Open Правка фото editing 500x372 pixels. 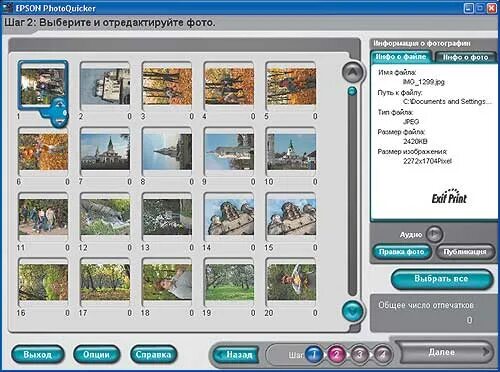[x=401, y=252]
